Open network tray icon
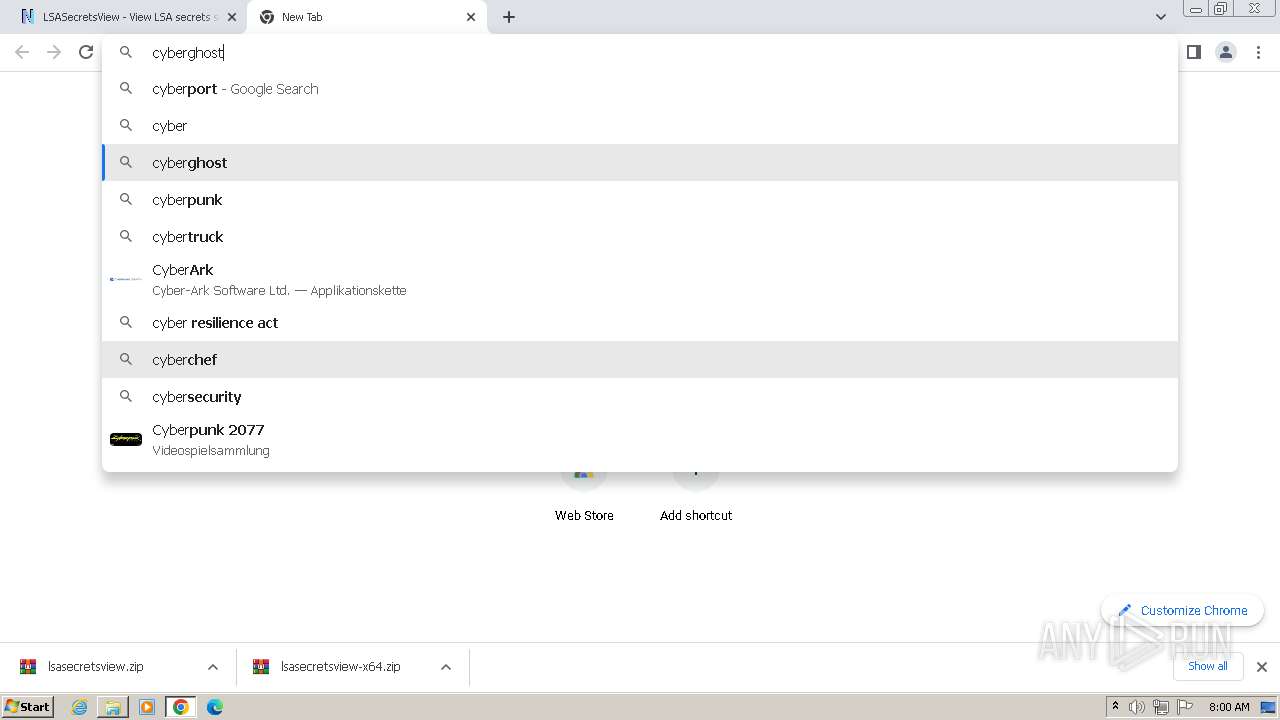 [x=1161, y=707]
